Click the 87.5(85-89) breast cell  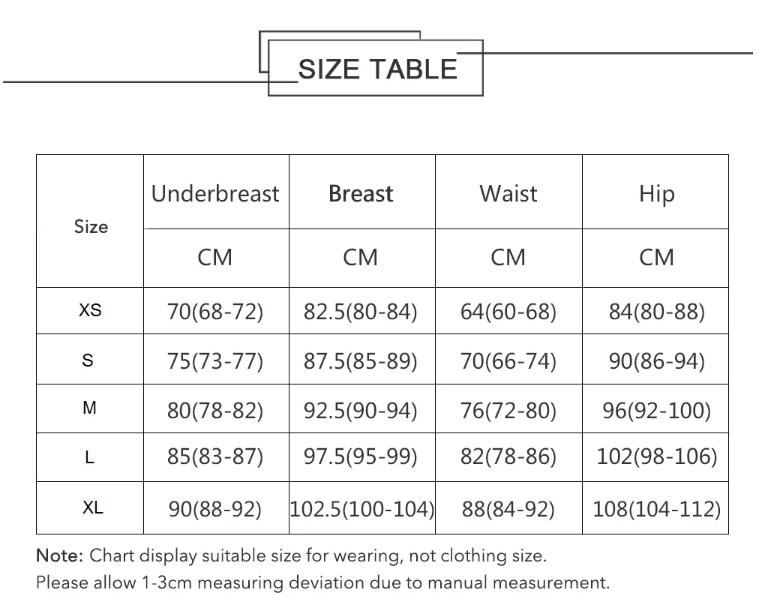[361, 361]
